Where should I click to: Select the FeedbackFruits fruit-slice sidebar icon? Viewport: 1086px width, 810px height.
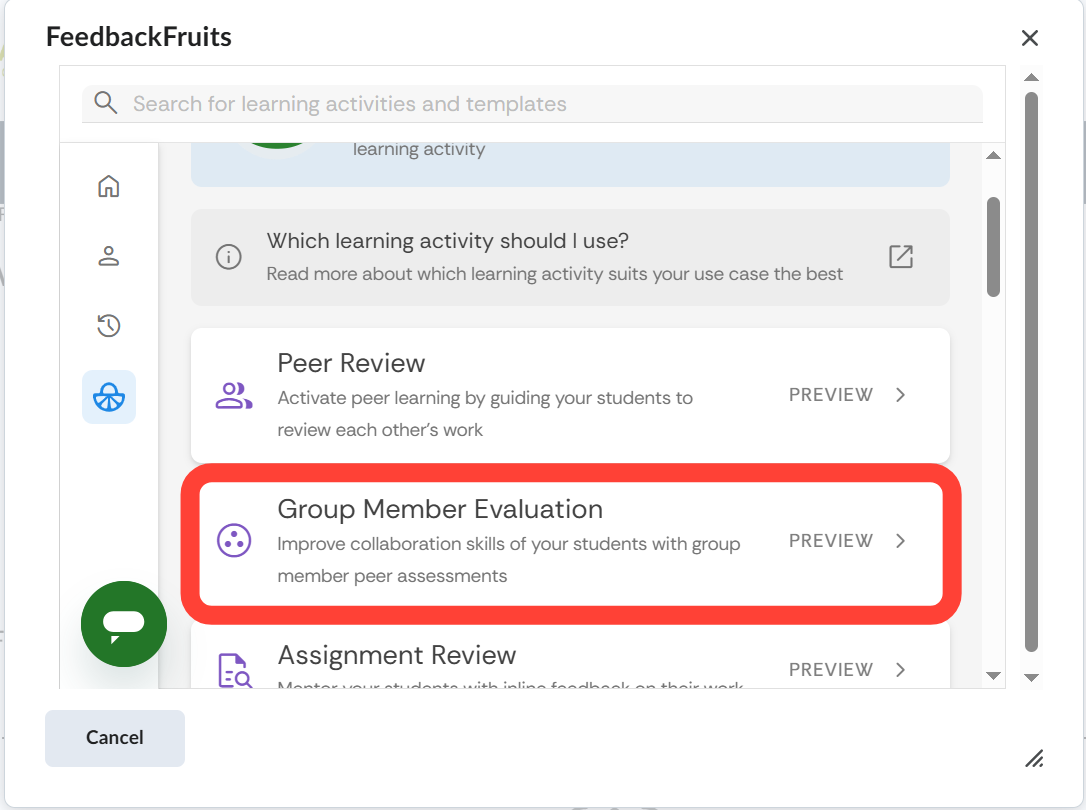[109, 397]
